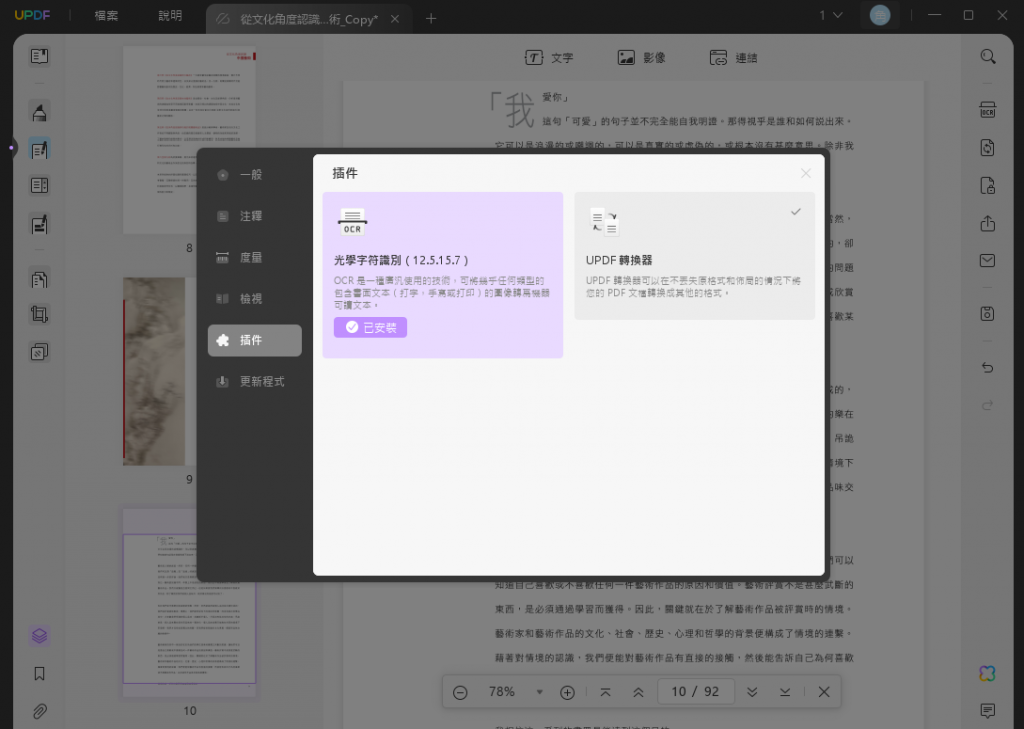Click the Redo arrow icon

pyautogui.click(x=987, y=405)
